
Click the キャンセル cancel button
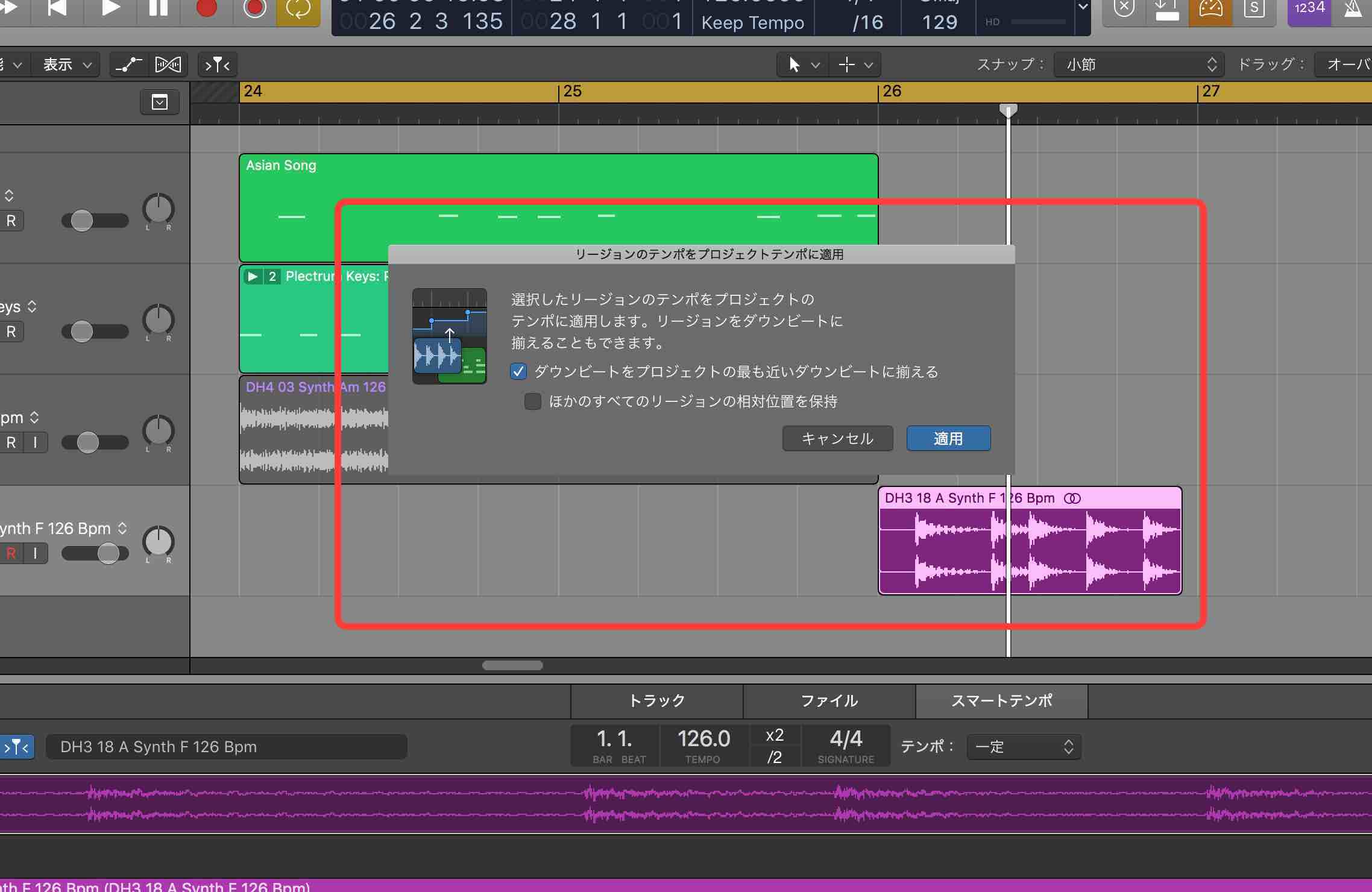click(x=837, y=439)
